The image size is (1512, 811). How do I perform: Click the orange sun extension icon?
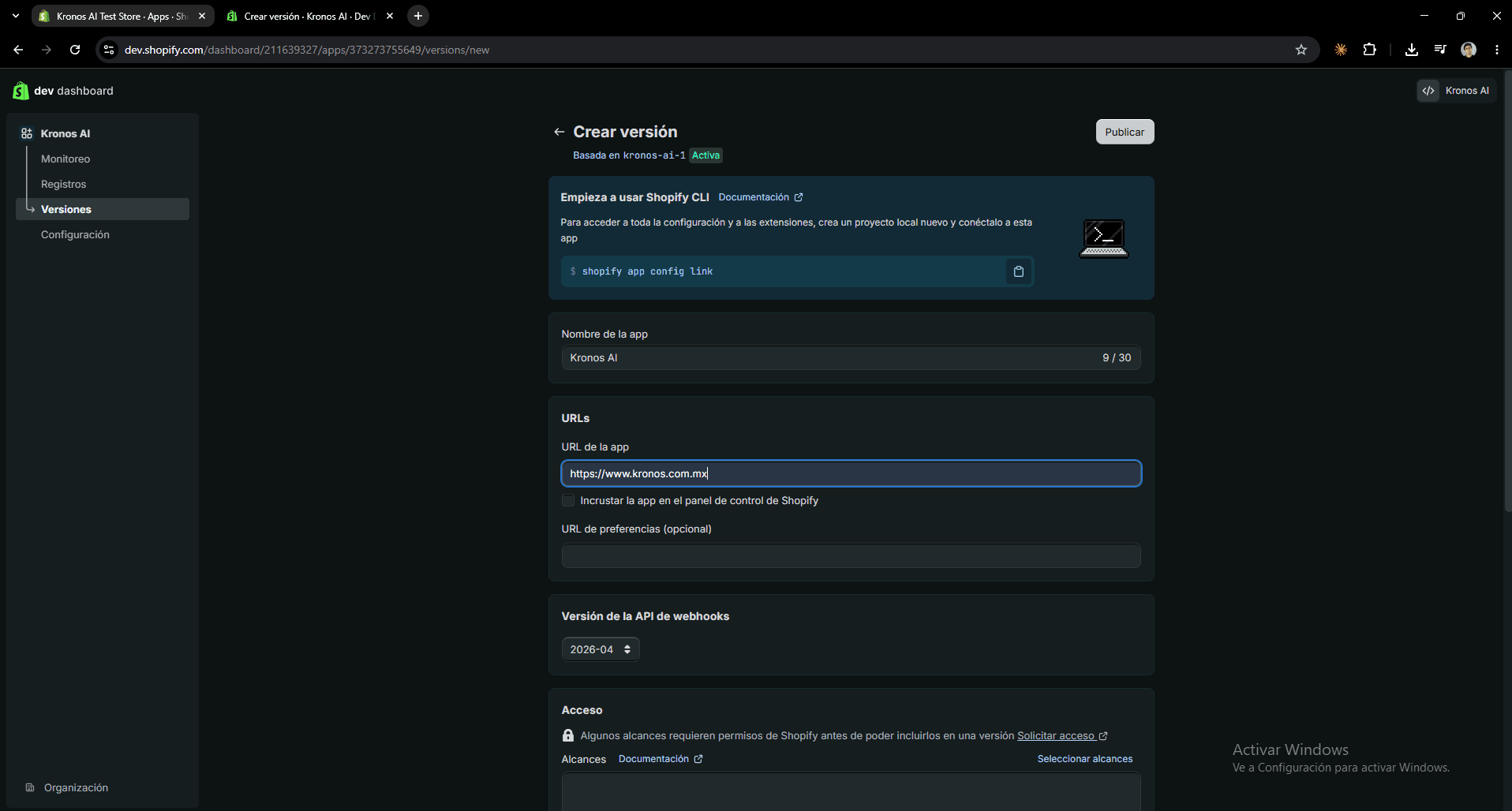1341,50
